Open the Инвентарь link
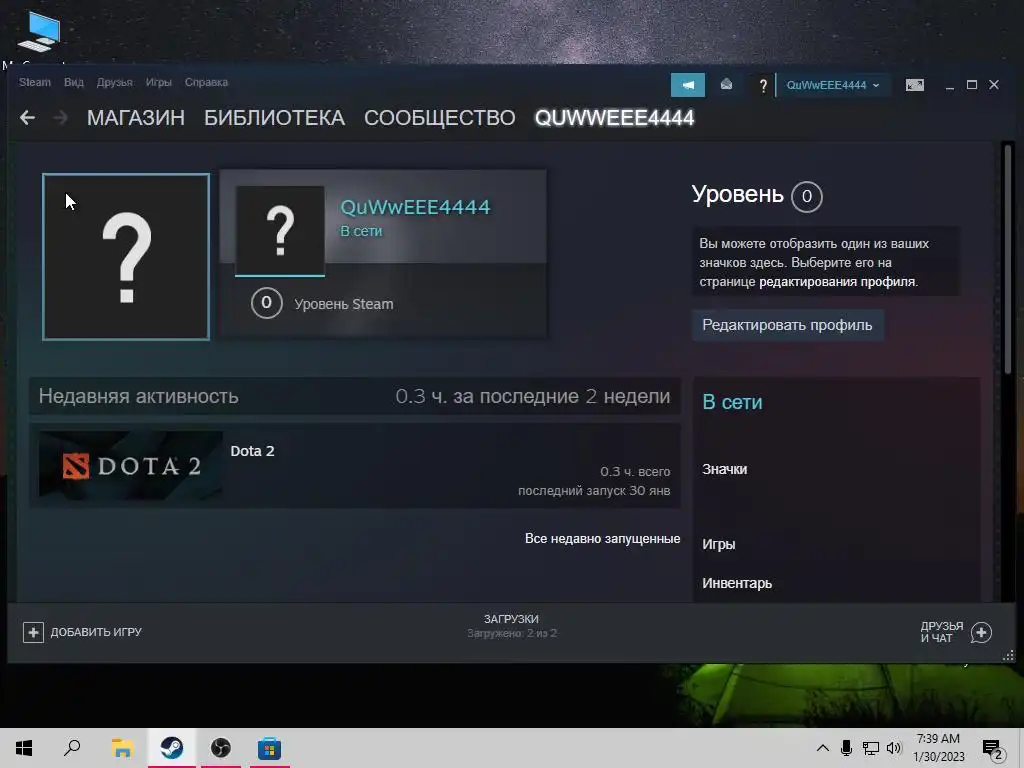This screenshot has height=768, width=1024. coord(737,583)
